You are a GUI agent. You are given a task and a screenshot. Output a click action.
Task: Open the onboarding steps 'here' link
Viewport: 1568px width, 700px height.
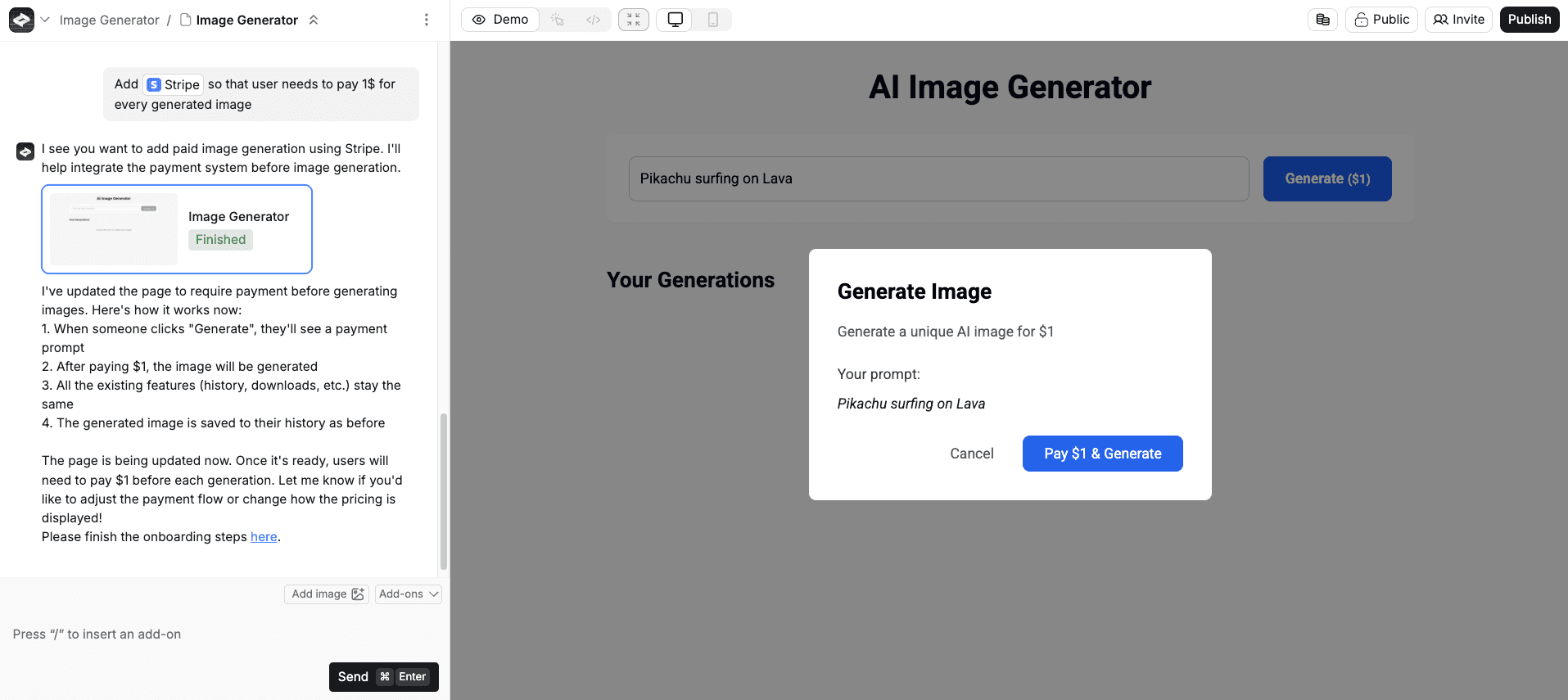click(x=264, y=537)
